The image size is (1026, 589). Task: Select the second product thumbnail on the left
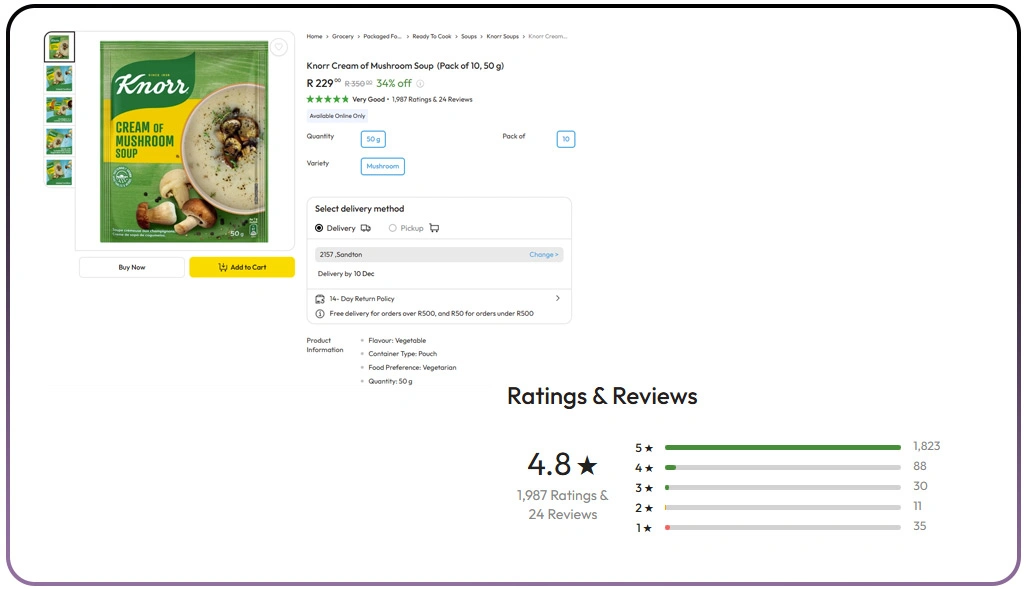pyautogui.click(x=58, y=78)
